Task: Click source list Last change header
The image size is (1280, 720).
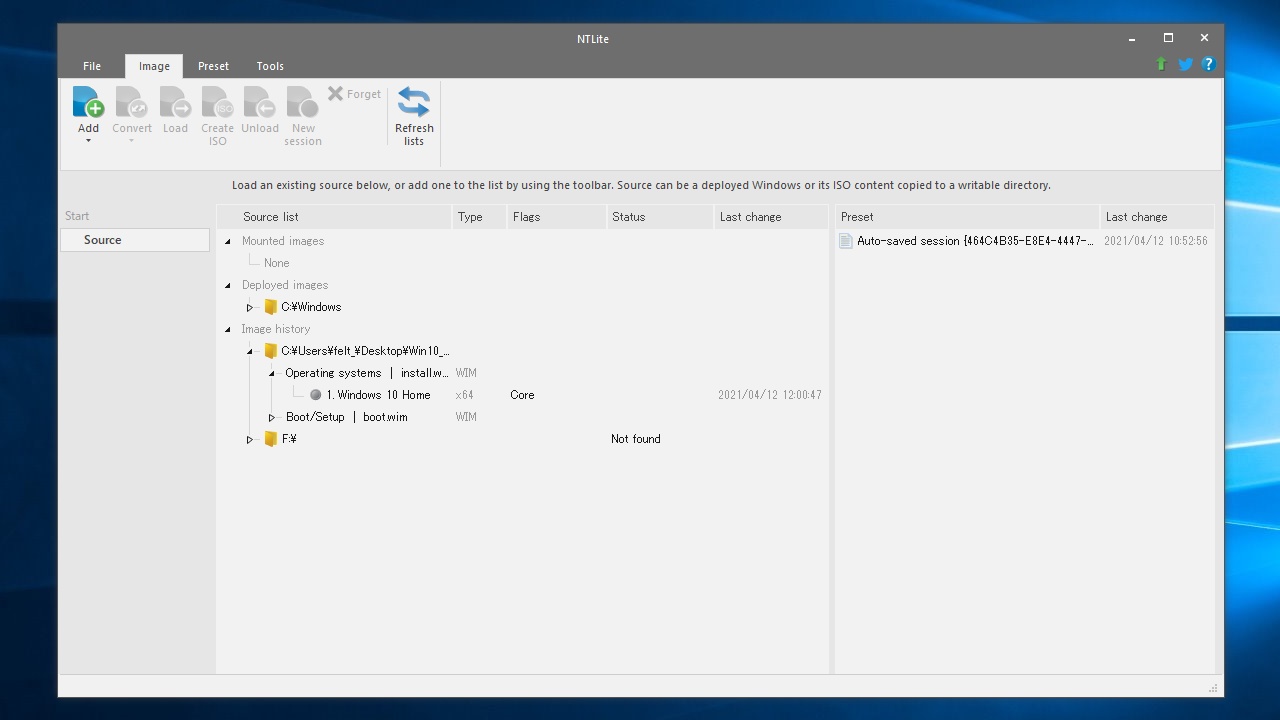Action: [x=770, y=217]
